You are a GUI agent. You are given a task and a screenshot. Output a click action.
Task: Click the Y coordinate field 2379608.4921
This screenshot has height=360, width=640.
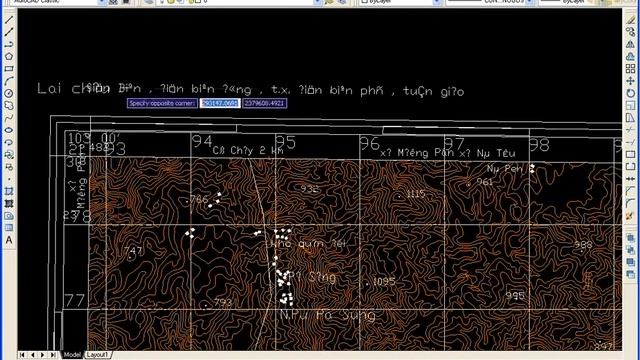(264, 103)
